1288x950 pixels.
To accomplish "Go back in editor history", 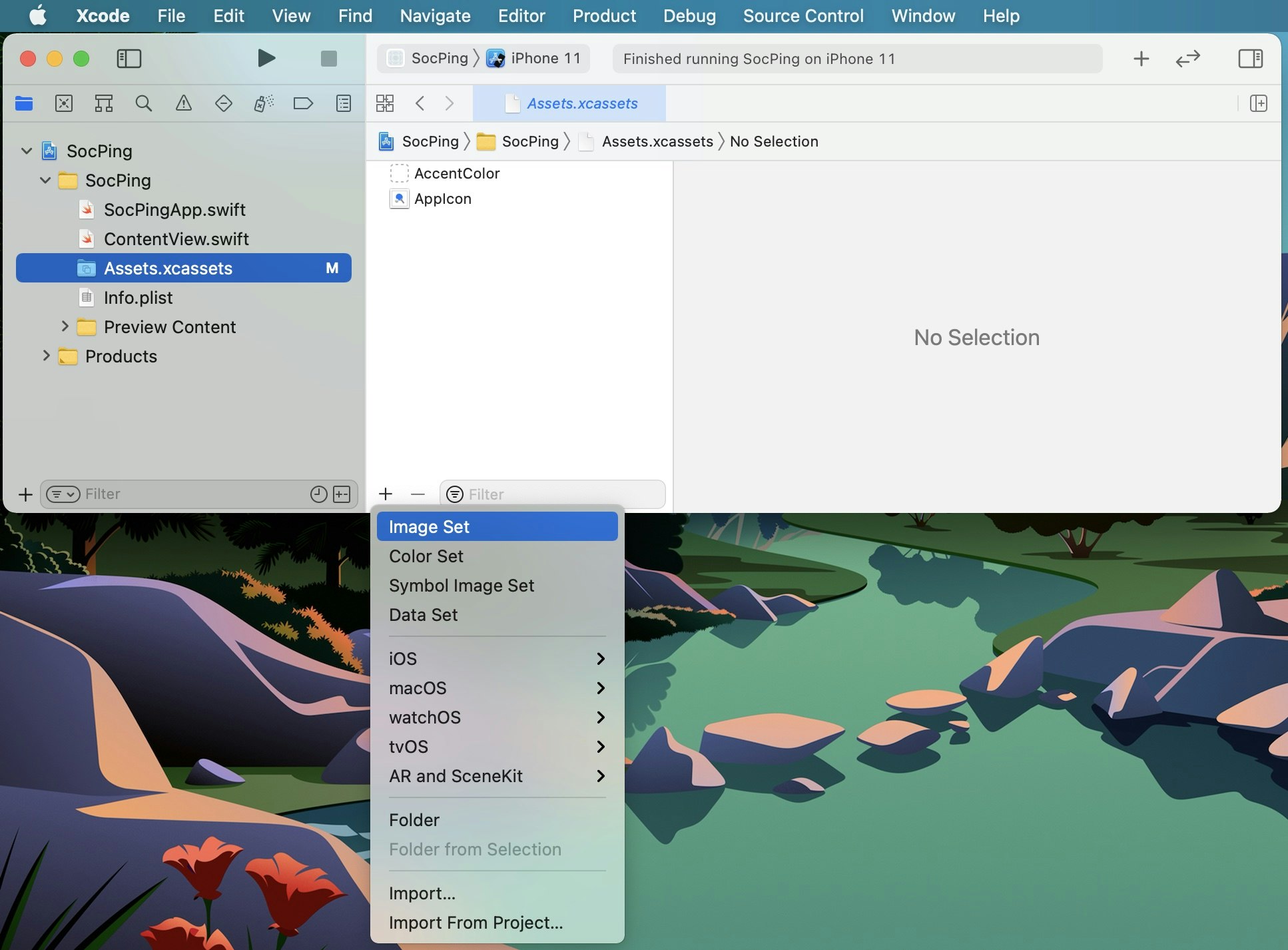I will tap(420, 103).
